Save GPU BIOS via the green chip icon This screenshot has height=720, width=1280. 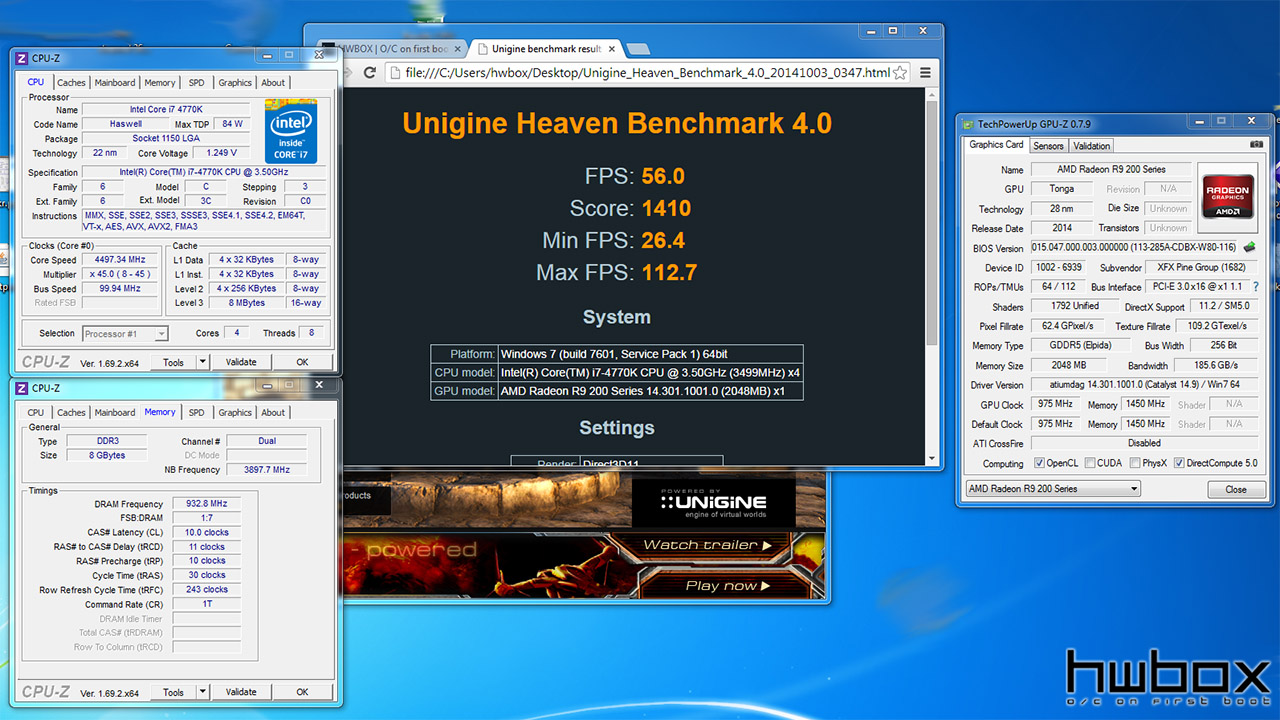(x=1250, y=248)
